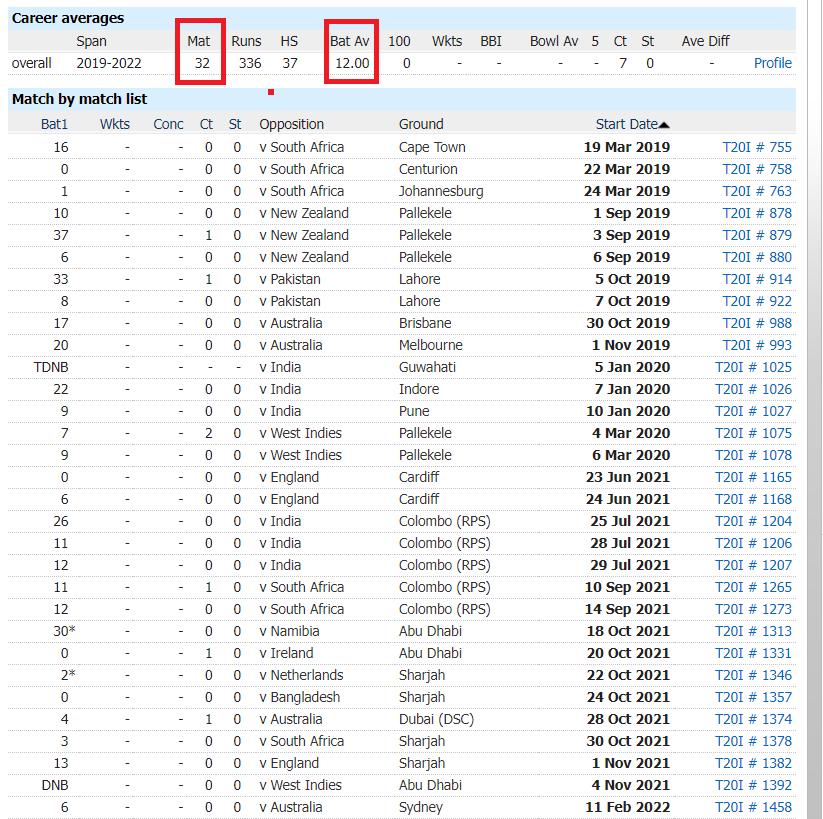Open match link T20I # 1458
The width and height of the screenshot is (823, 819).
(753, 808)
